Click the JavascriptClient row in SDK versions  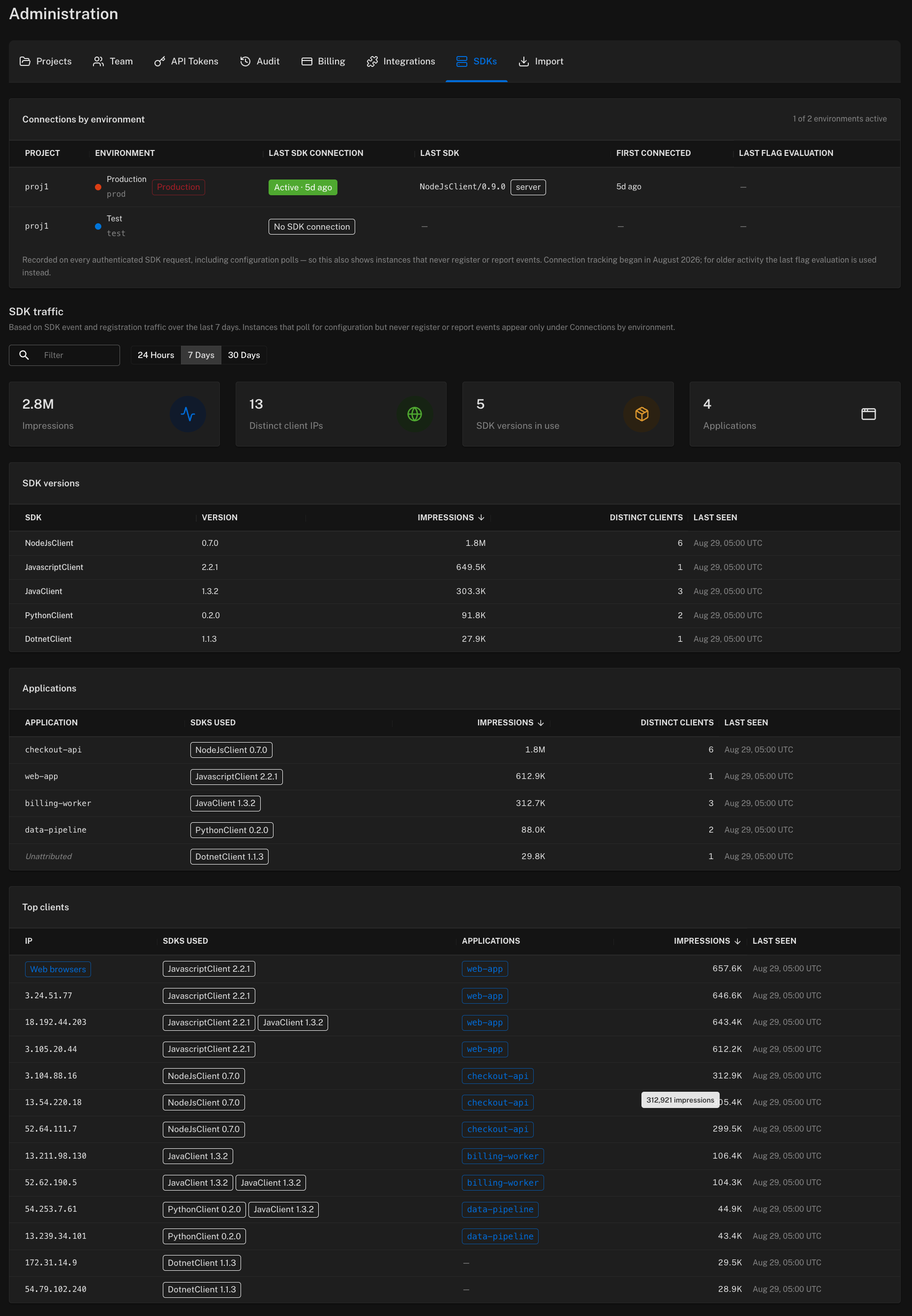455,567
